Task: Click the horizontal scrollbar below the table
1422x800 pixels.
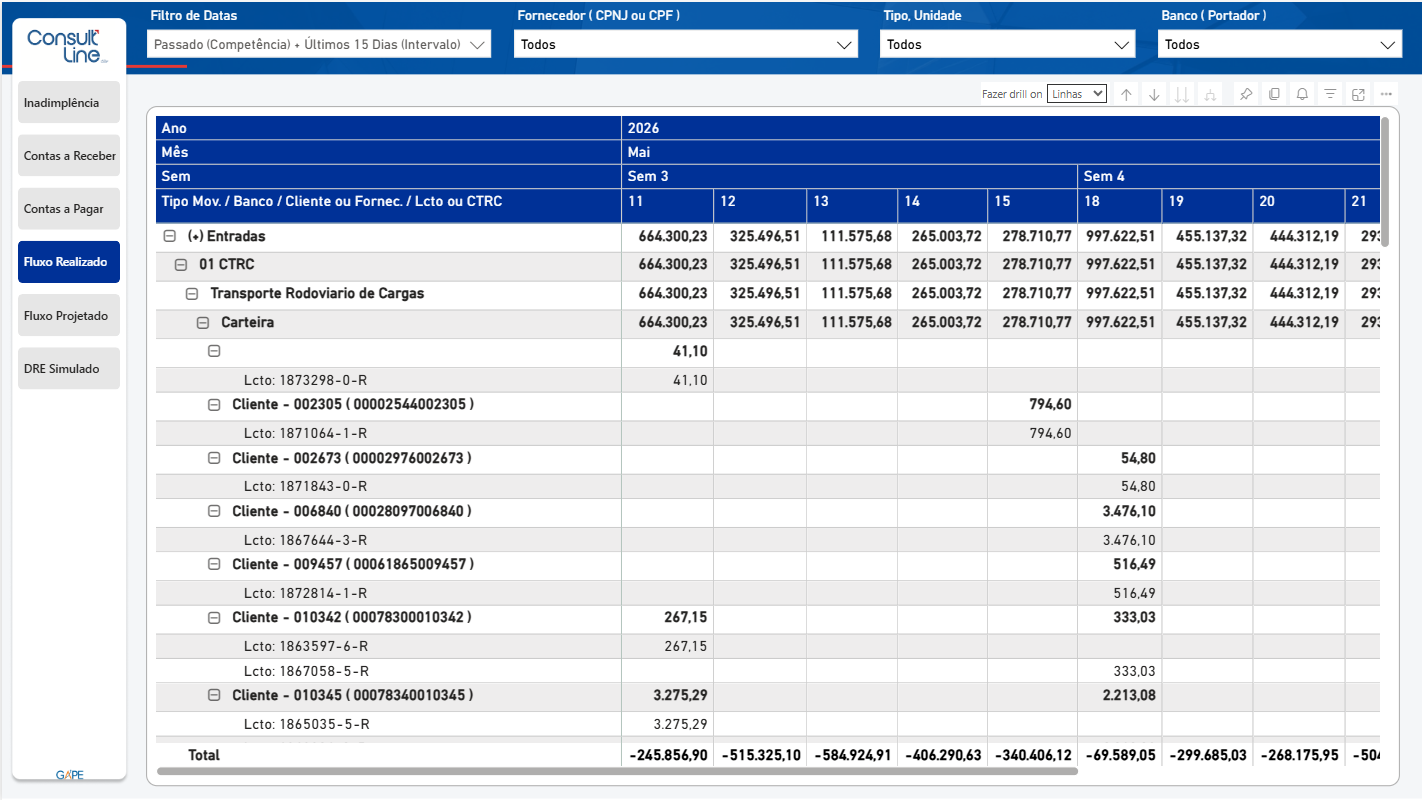Action: 618,771
